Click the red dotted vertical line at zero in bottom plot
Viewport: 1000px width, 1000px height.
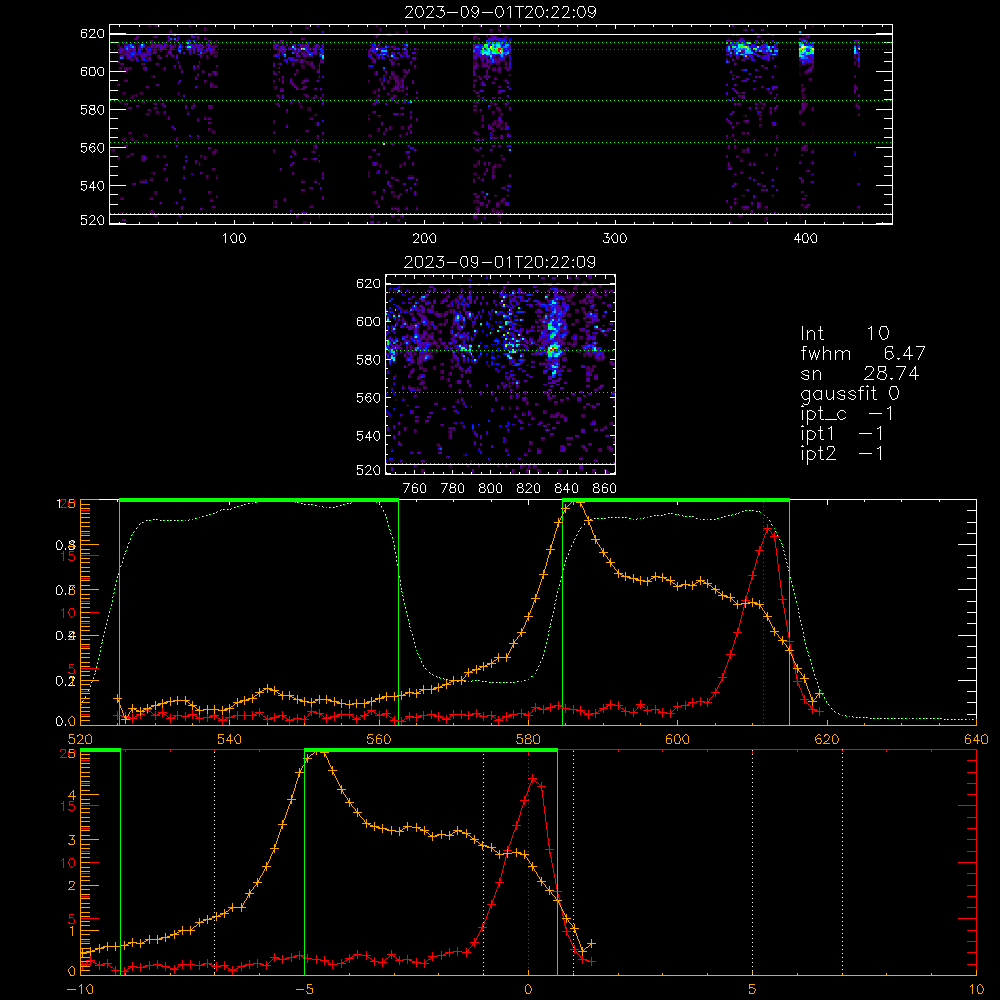coord(528,863)
